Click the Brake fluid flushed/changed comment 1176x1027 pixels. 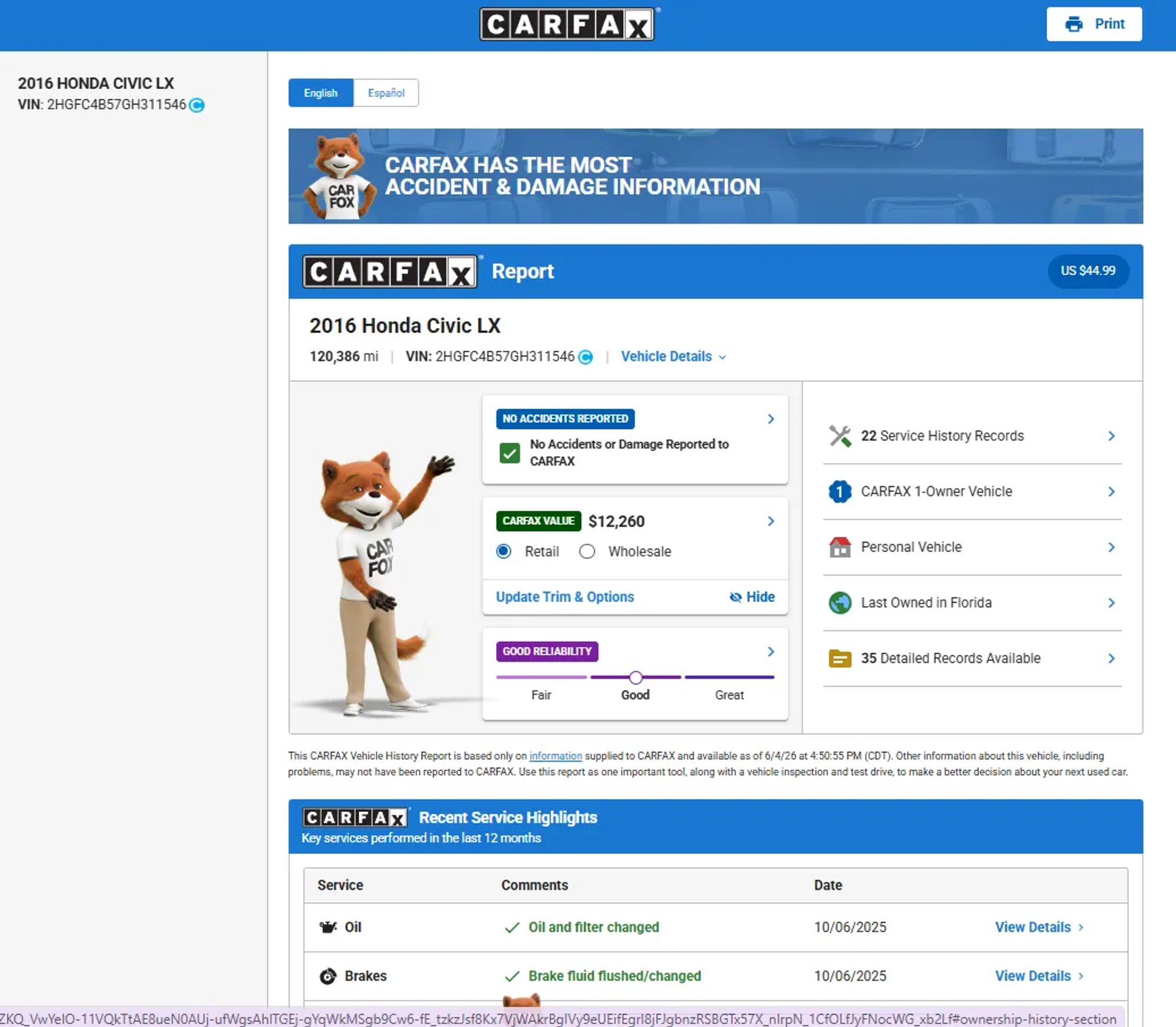click(x=615, y=976)
